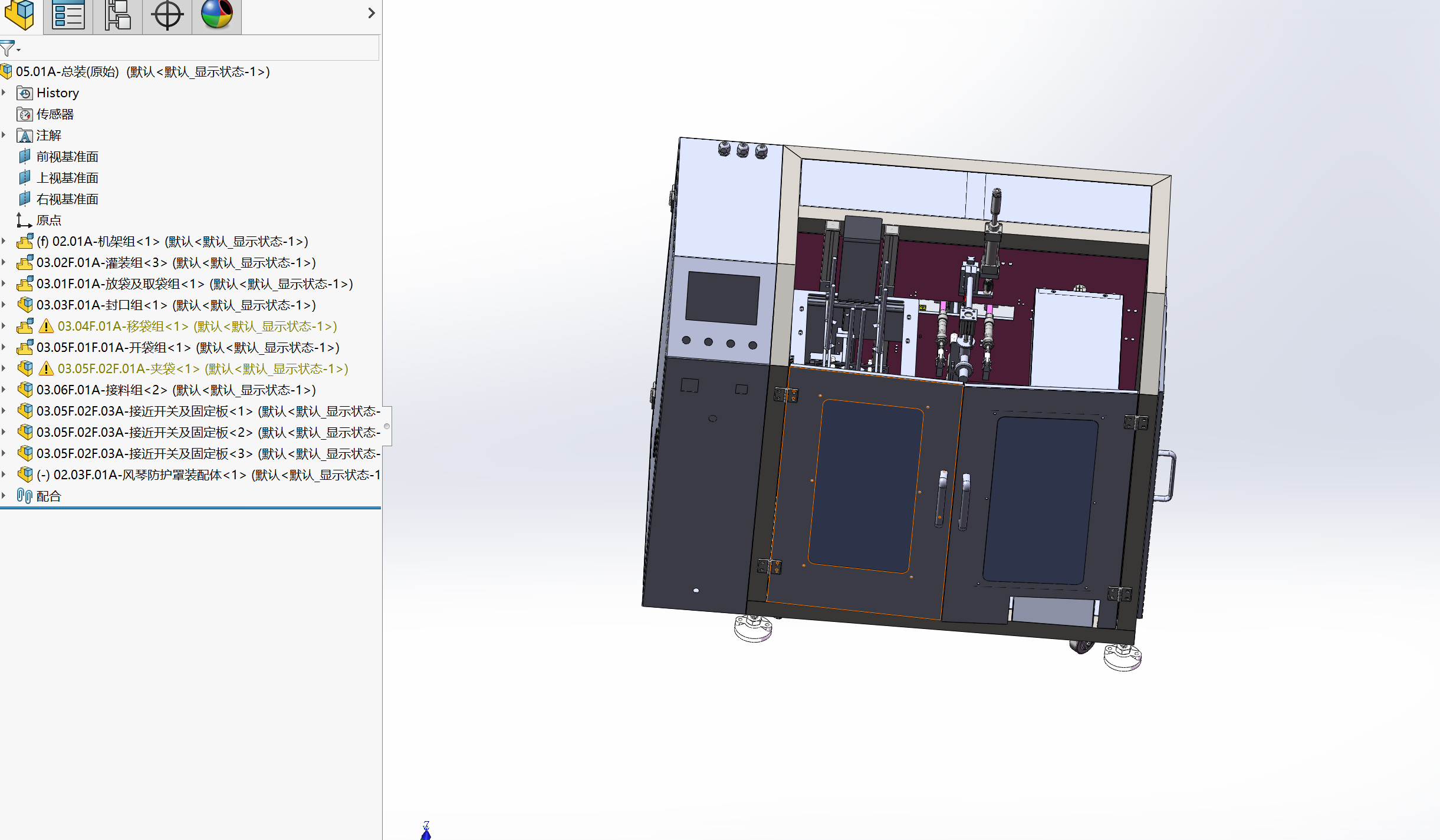
Task: Open the DimXpertManager crosshair tab
Action: click(x=167, y=14)
